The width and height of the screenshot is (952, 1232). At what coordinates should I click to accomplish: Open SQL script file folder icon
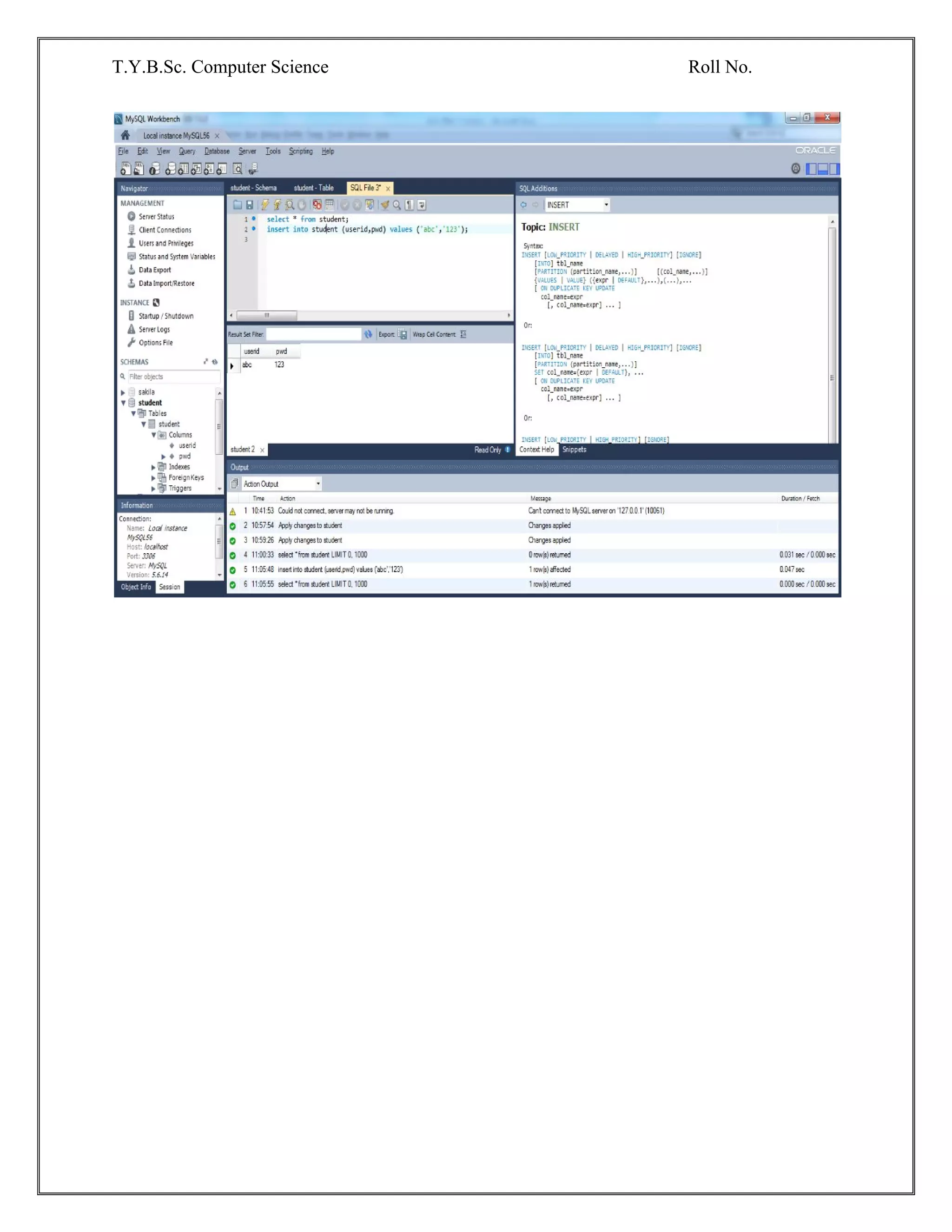pyautogui.click(x=238, y=205)
